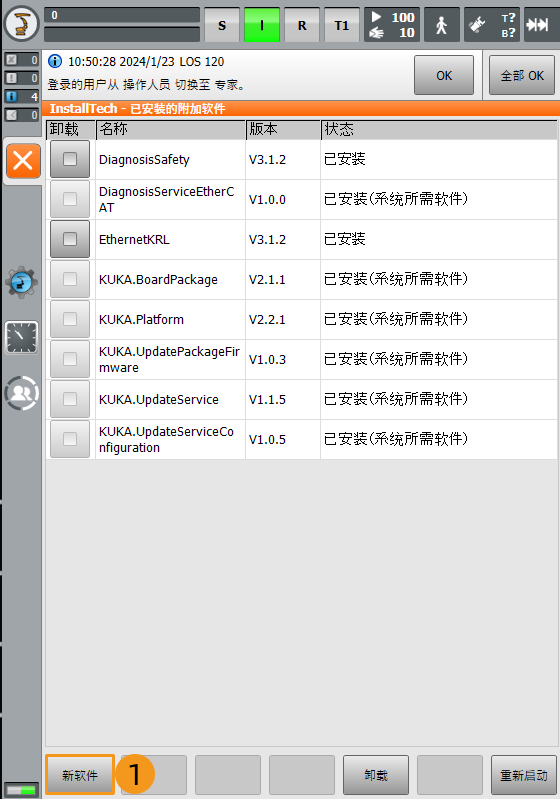This screenshot has height=799, width=560.
Task: Select the EthernetKRL name cell
Action: click(170, 239)
